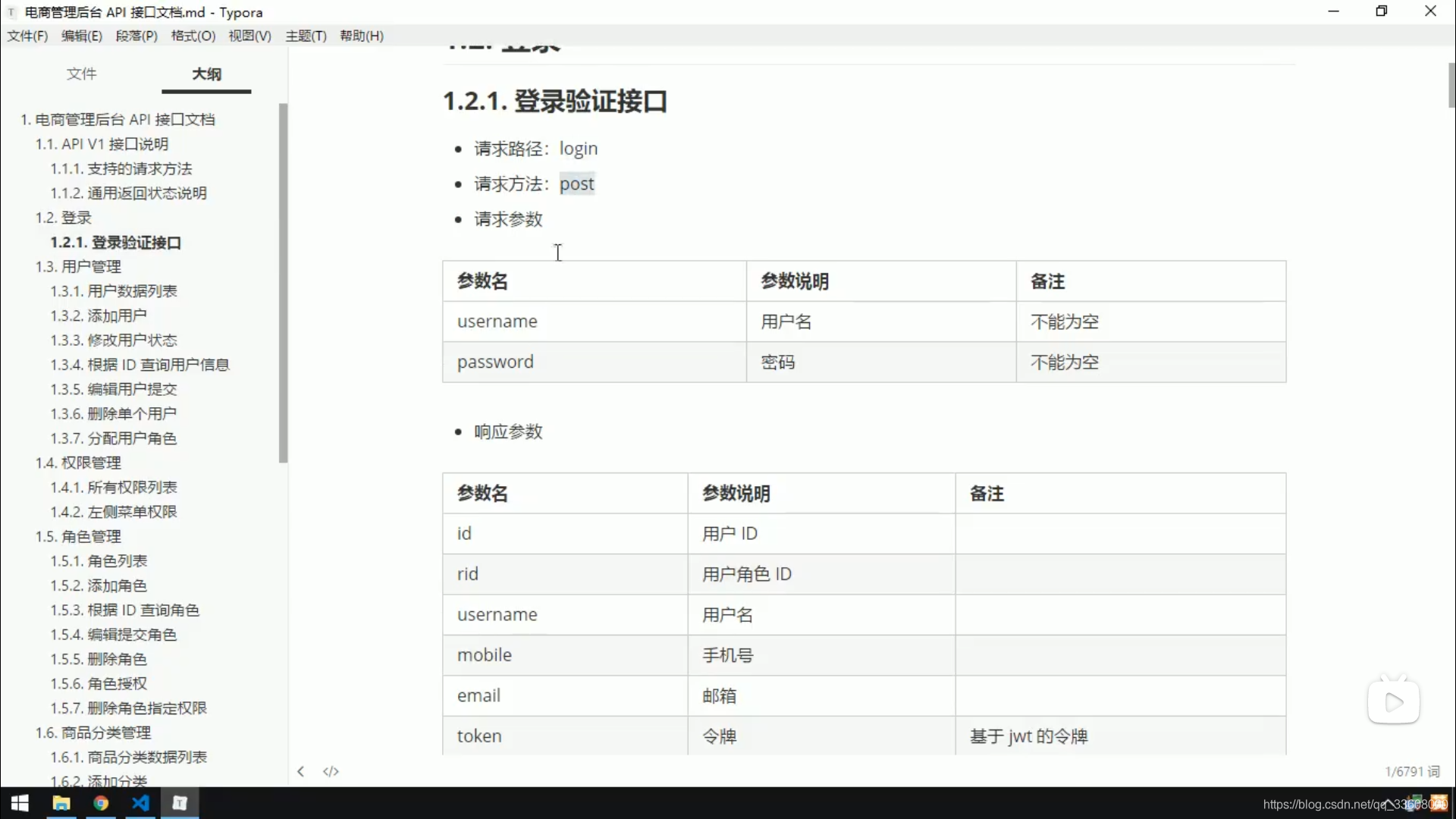
Task: Click the login request path text
Action: point(579,149)
